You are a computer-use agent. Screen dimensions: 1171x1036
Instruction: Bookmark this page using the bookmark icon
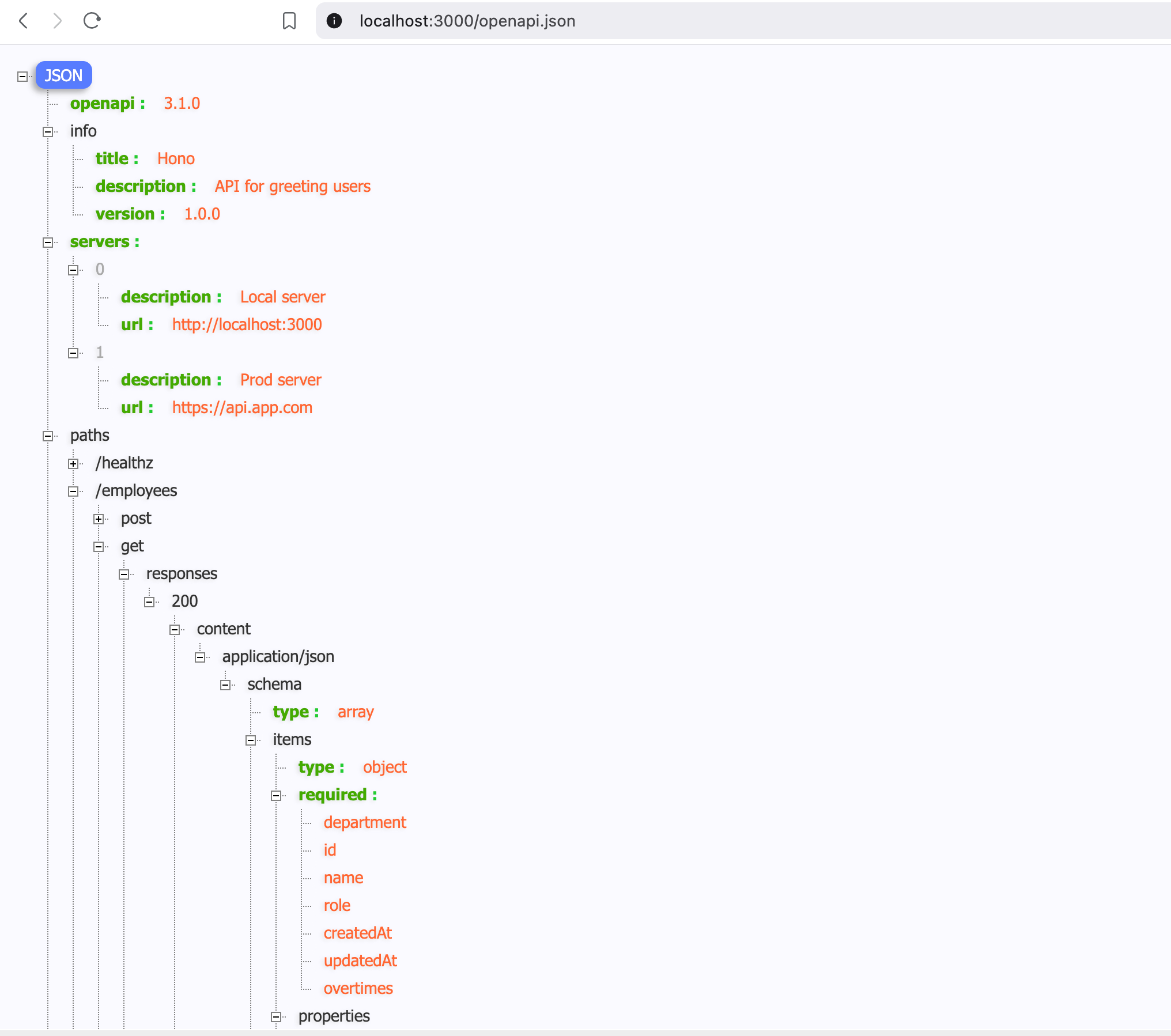point(289,21)
